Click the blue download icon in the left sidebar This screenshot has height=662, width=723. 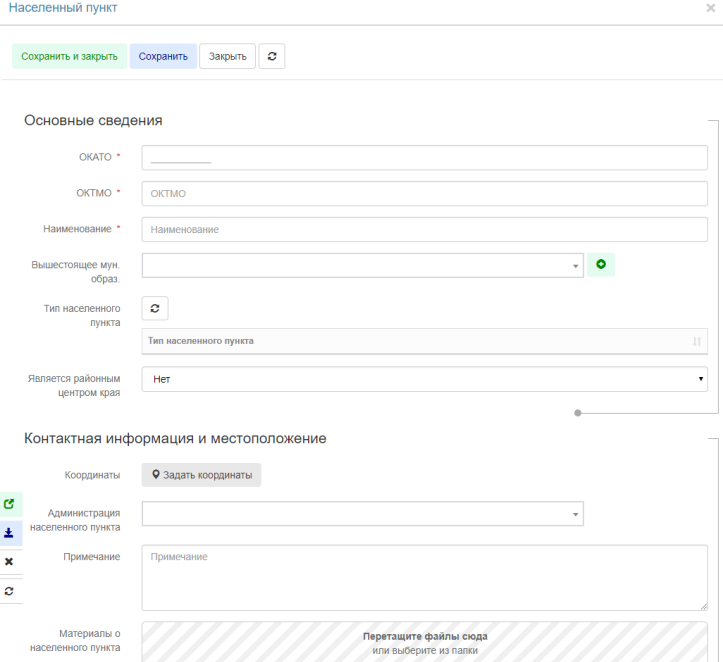coord(10,533)
